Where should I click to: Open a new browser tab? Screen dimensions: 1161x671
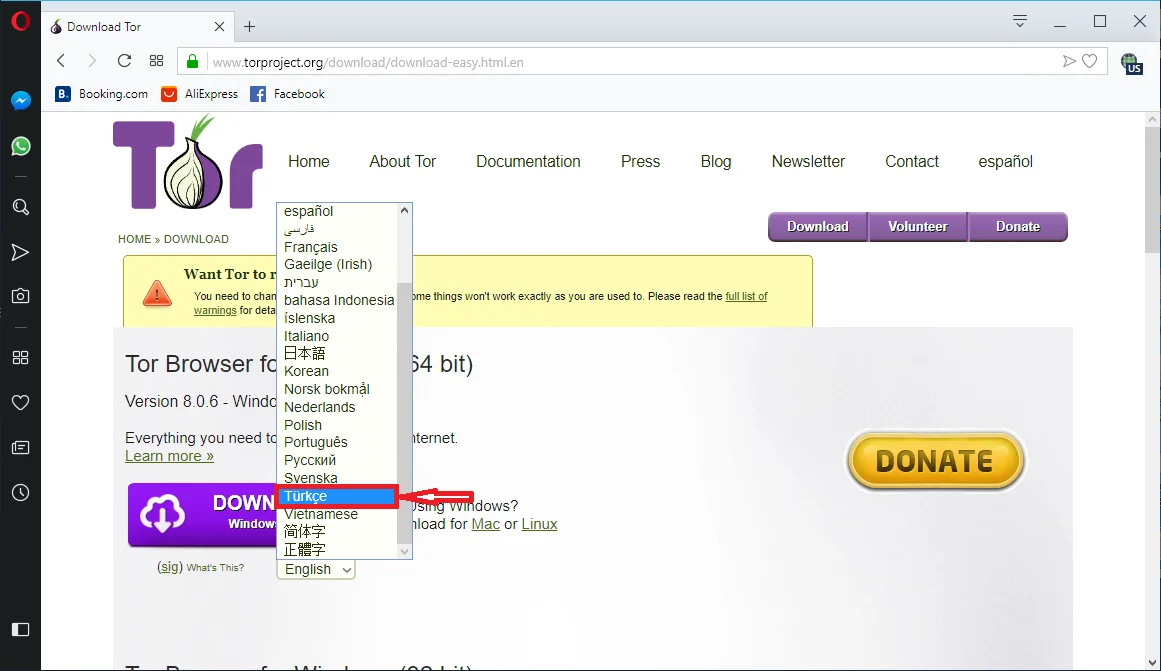click(250, 27)
